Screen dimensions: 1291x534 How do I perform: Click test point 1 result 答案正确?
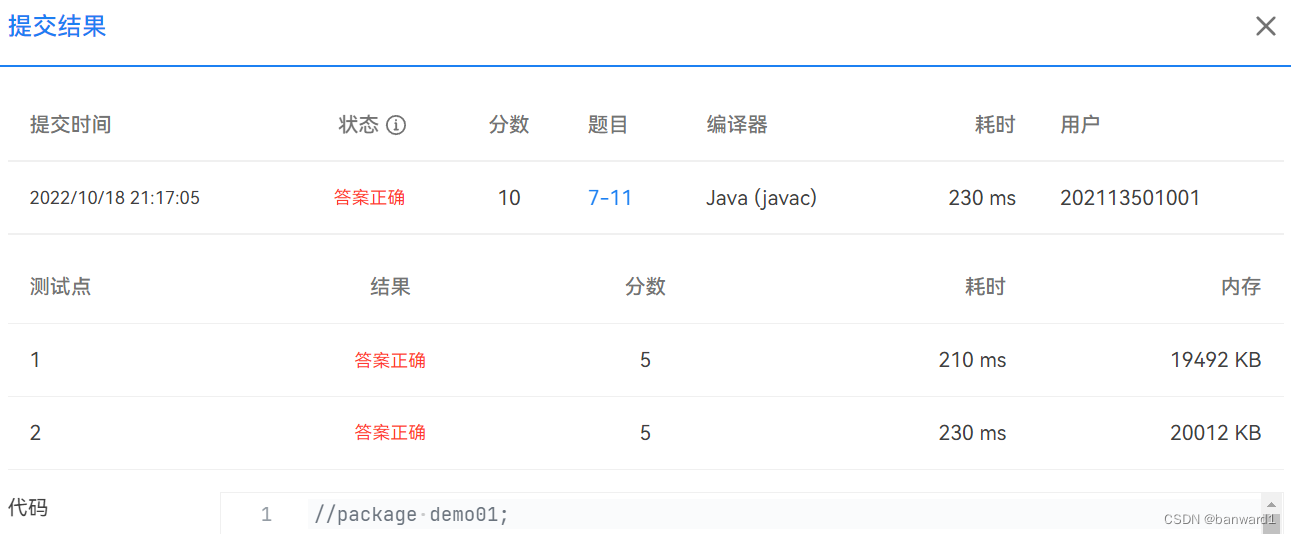(390, 360)
